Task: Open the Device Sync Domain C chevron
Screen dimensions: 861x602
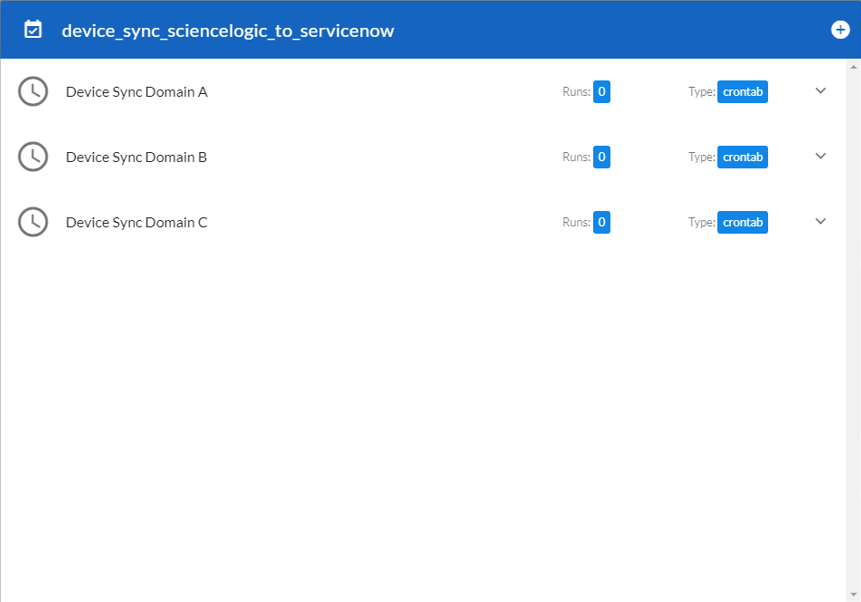Action: click(821, 222)
